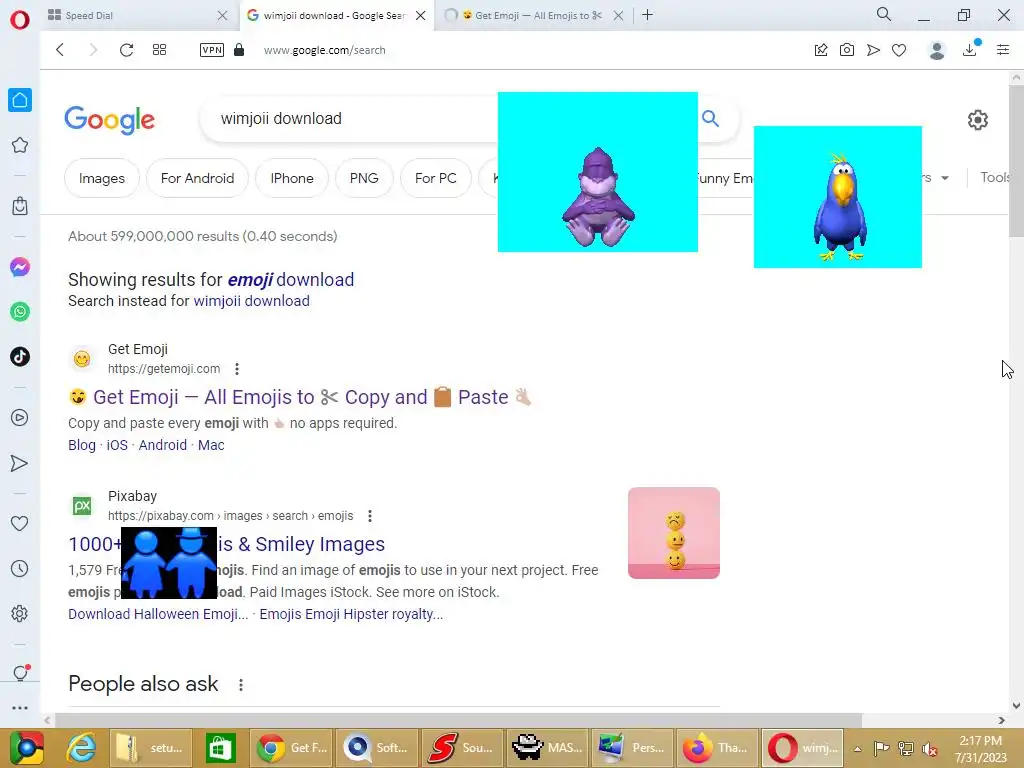Open WhatsApp in the sidebar

pyautogui.click(x=20, y=312)
